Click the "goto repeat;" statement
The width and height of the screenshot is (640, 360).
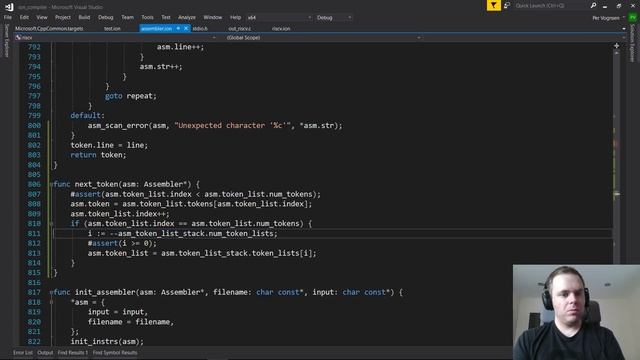point(131,96)
